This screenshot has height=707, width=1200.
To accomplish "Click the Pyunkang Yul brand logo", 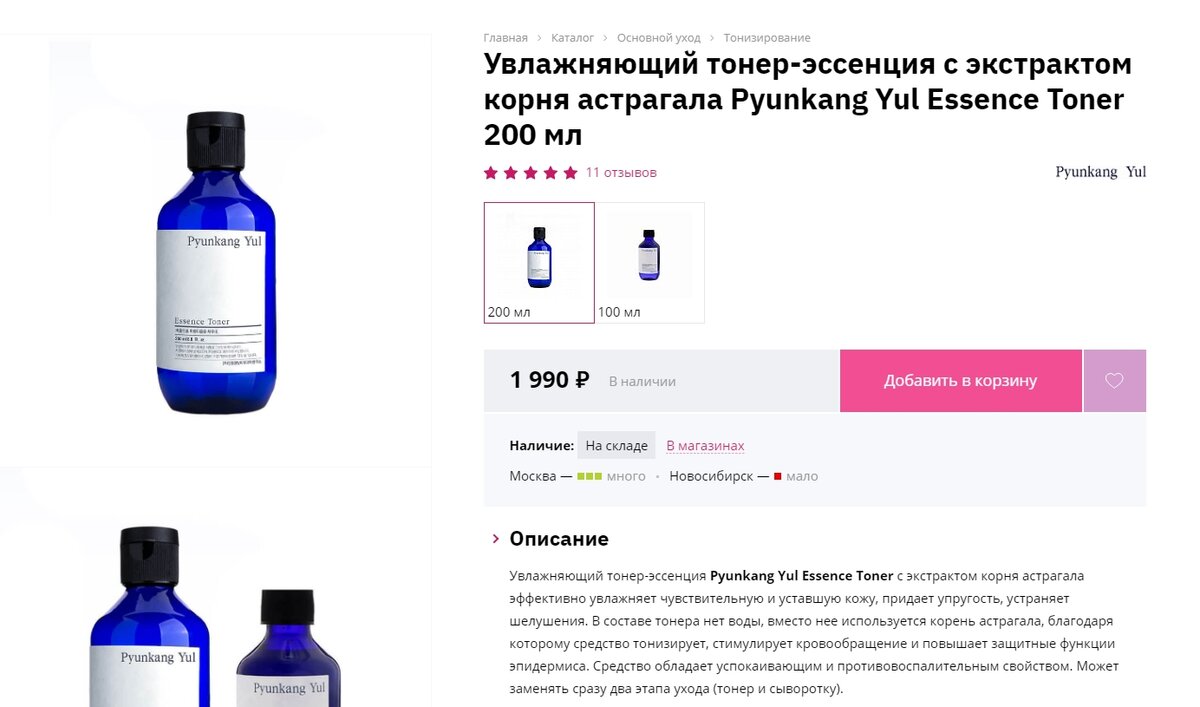I will (1100, 172).
